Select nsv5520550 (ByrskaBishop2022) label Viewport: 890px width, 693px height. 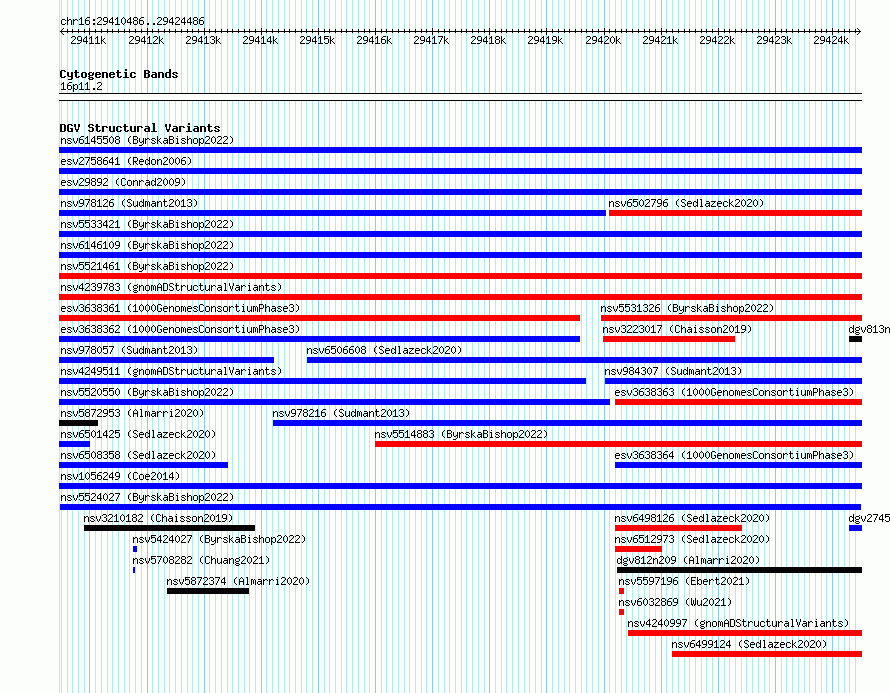(147, 392)
